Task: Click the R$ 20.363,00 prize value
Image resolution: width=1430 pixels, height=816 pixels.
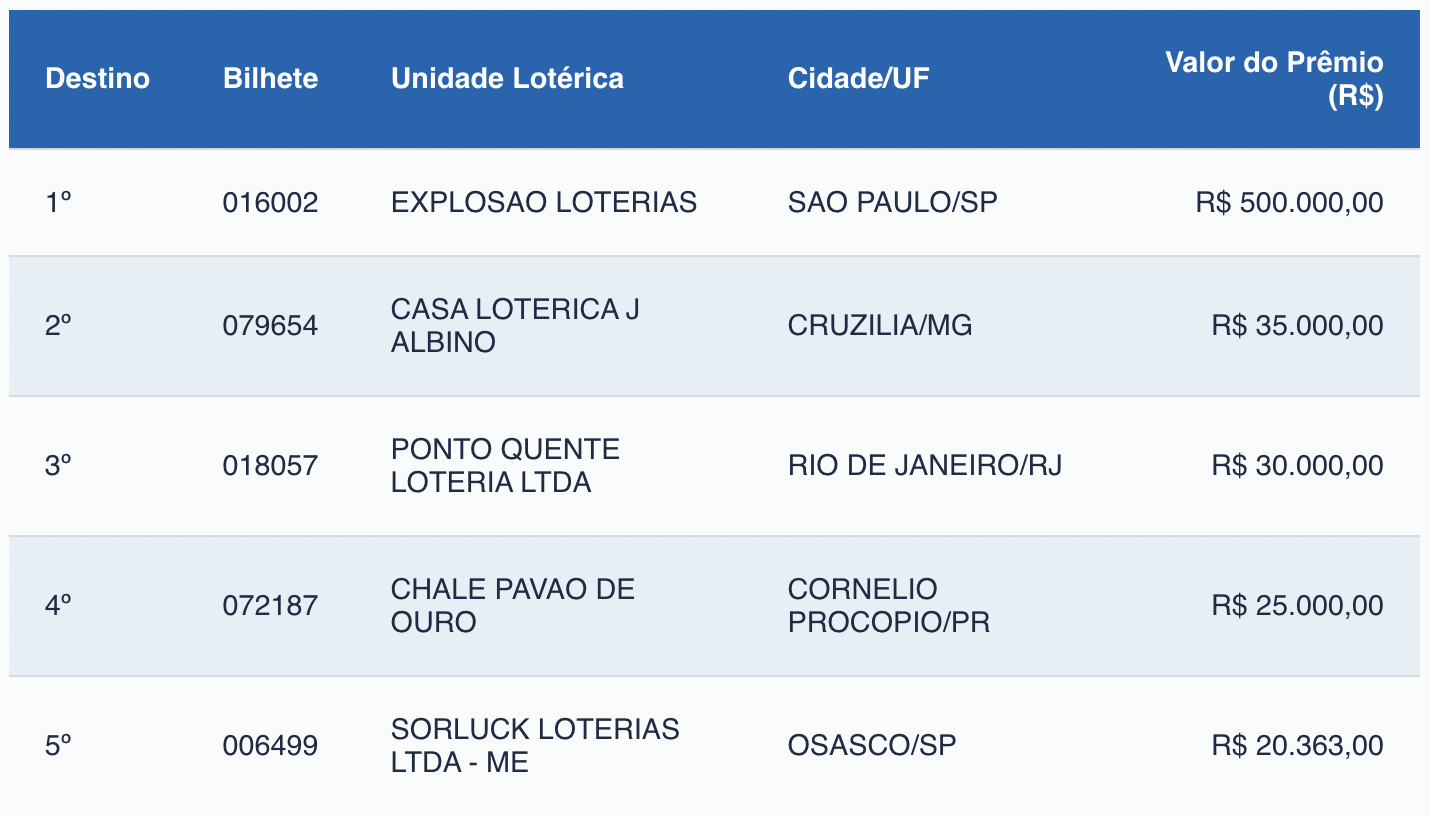Action: [1297, 746]
